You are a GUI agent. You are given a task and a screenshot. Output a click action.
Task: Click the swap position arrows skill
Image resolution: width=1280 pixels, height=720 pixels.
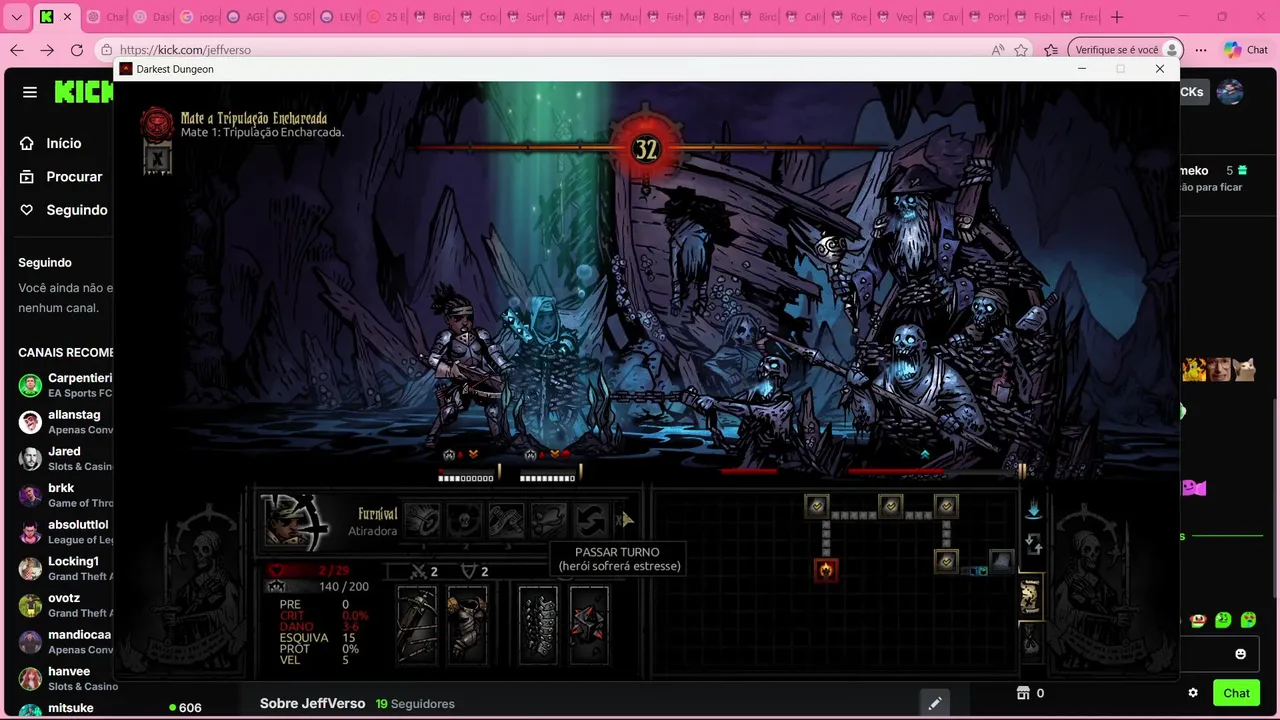591,520
